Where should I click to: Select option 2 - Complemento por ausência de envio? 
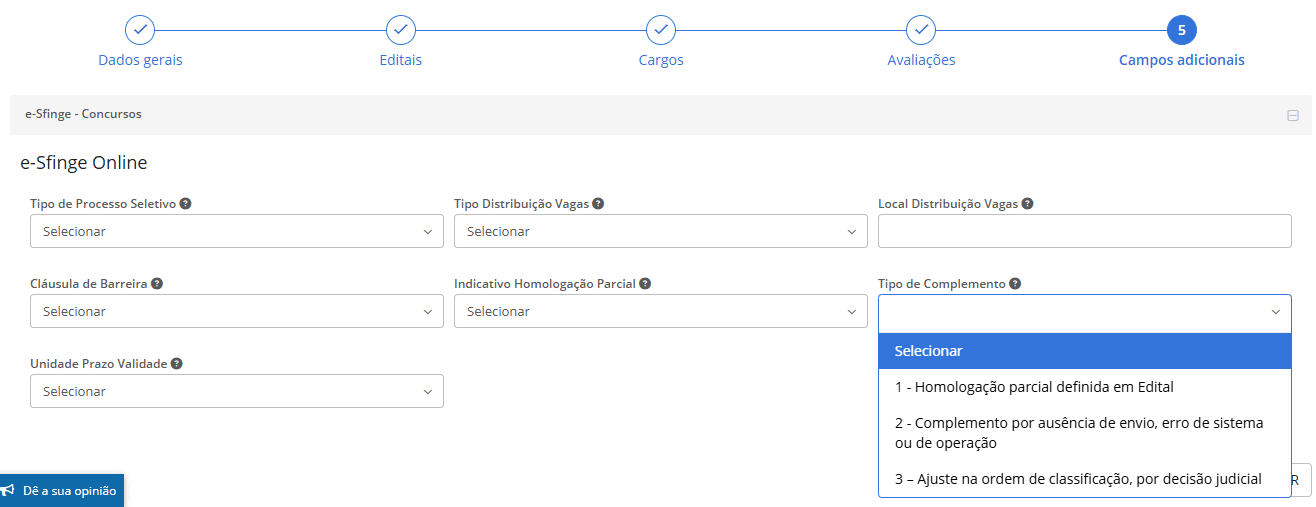(1079, 433)
